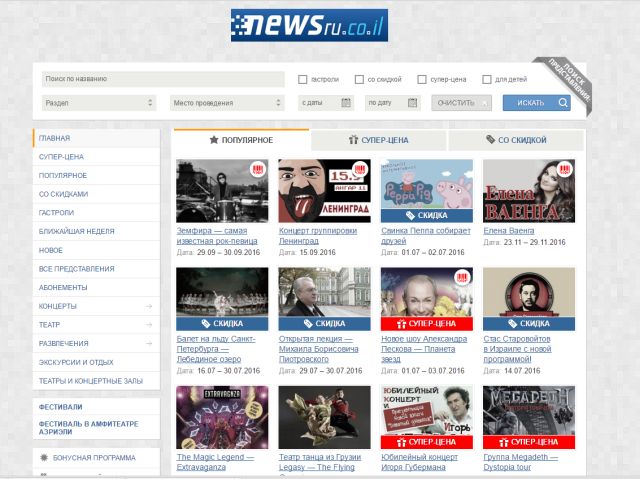The width and height of the screenshot is (640, 479).
Task: Open the 'с даты' date picker field
Action: tap(326, 103)
